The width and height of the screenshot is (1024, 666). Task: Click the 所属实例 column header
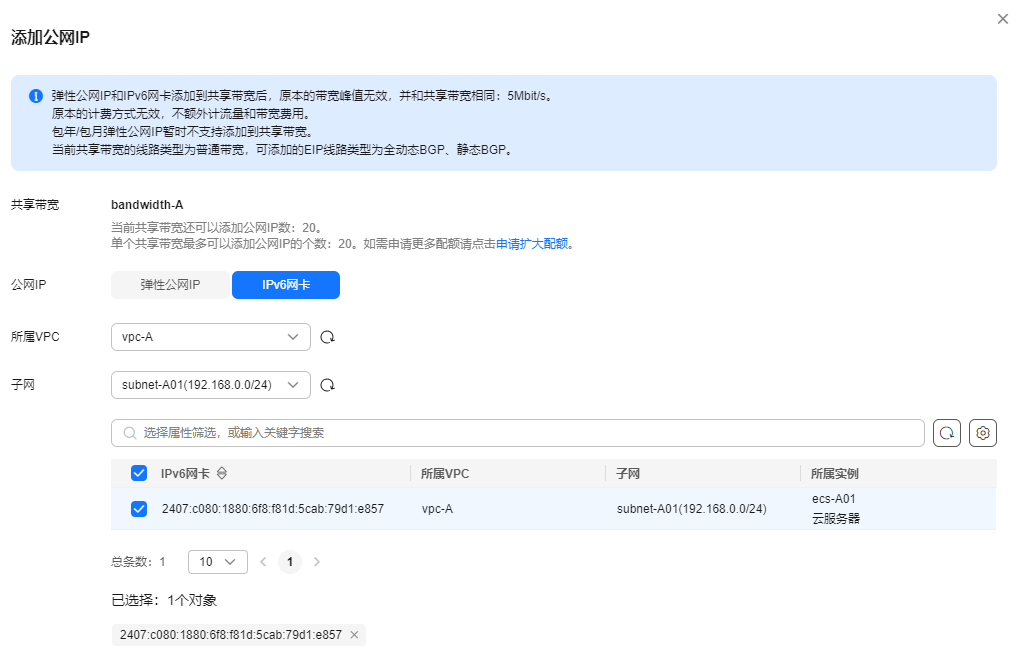[x=835, y=473]
